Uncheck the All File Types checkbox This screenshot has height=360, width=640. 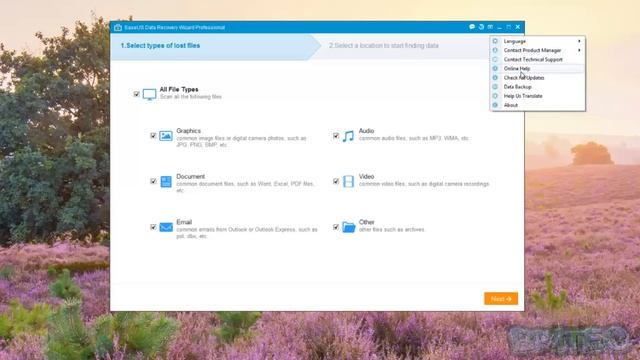137,94
